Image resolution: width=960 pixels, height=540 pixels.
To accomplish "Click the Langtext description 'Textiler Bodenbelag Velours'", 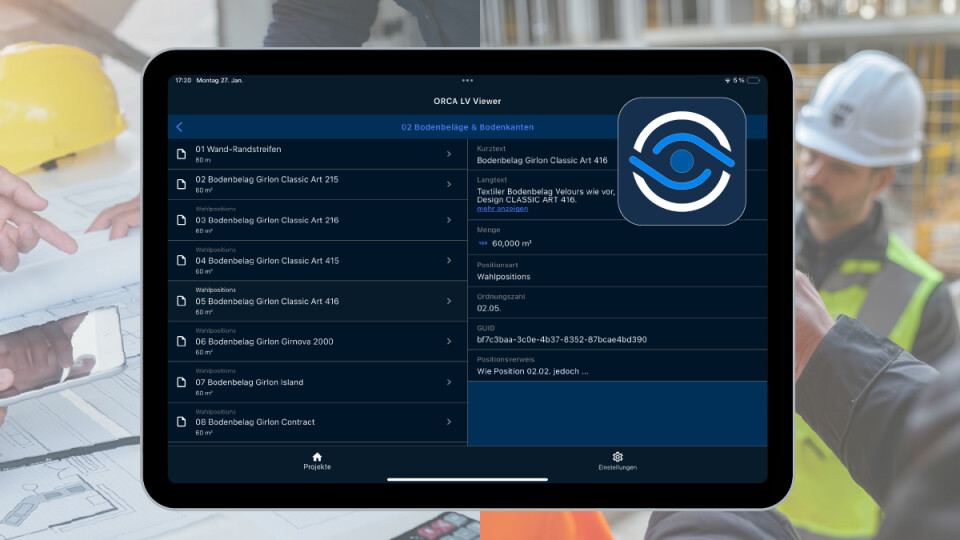I will tap(546, 195).
